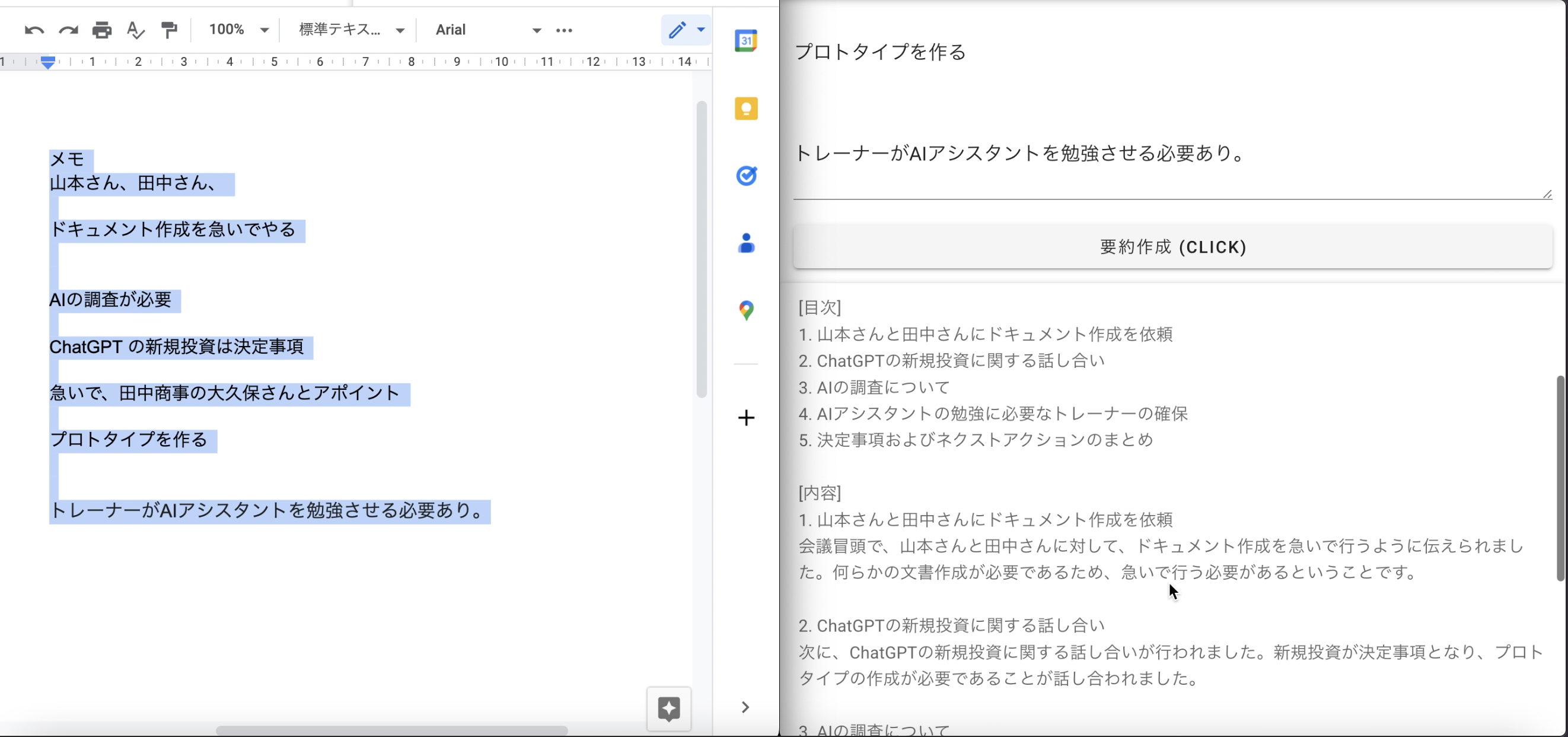Click the Print icon

point(101,30)
